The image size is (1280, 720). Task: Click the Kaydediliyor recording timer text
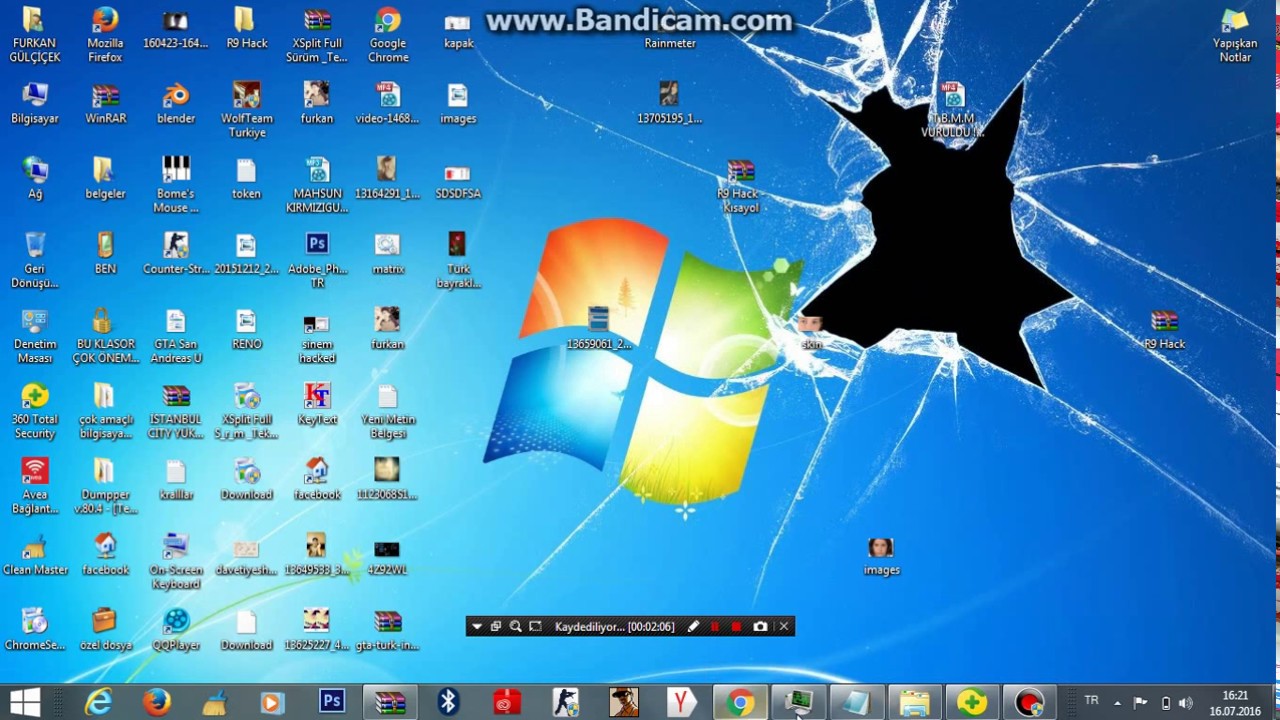[615, 627]
